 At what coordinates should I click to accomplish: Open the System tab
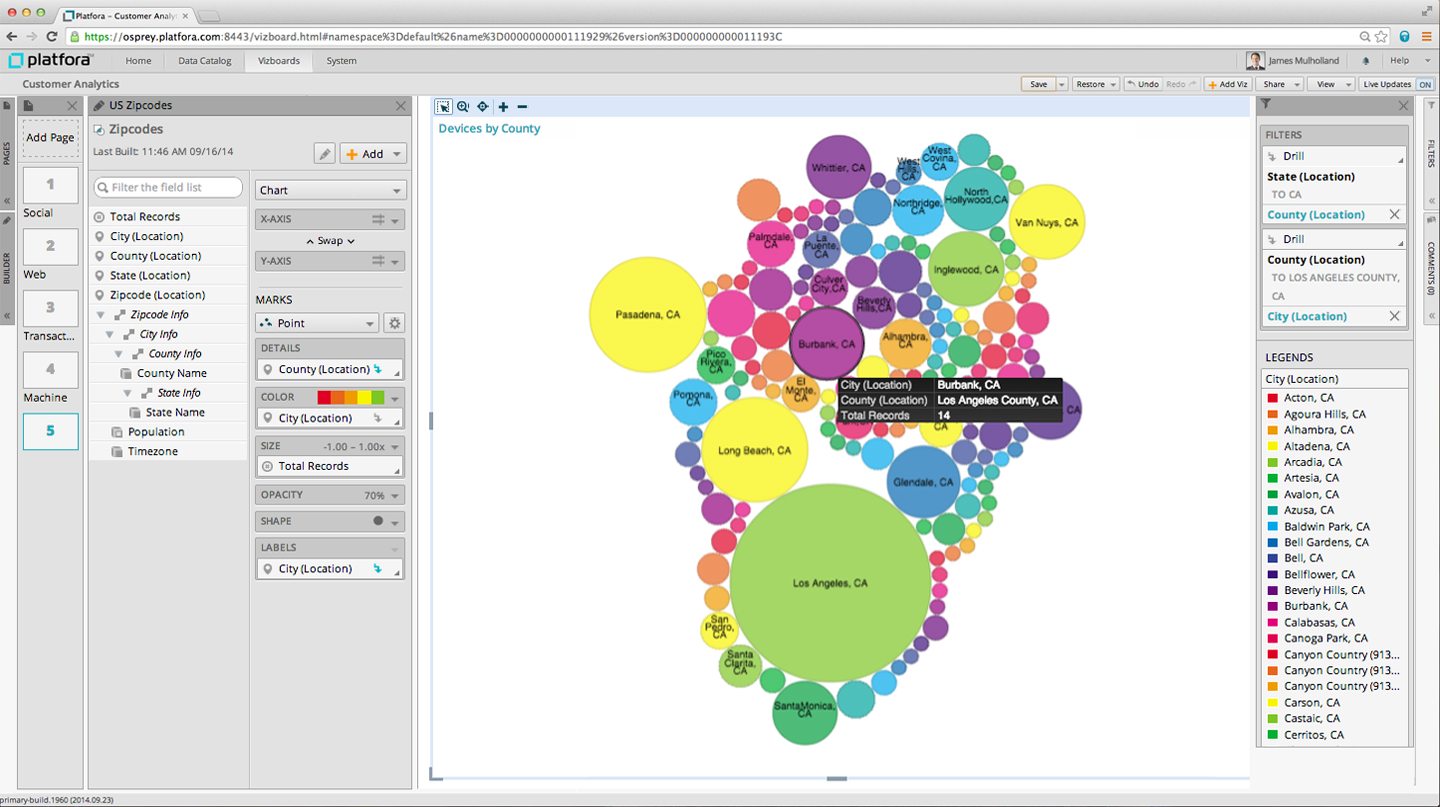pyautogui.click(x=341, y=61)
